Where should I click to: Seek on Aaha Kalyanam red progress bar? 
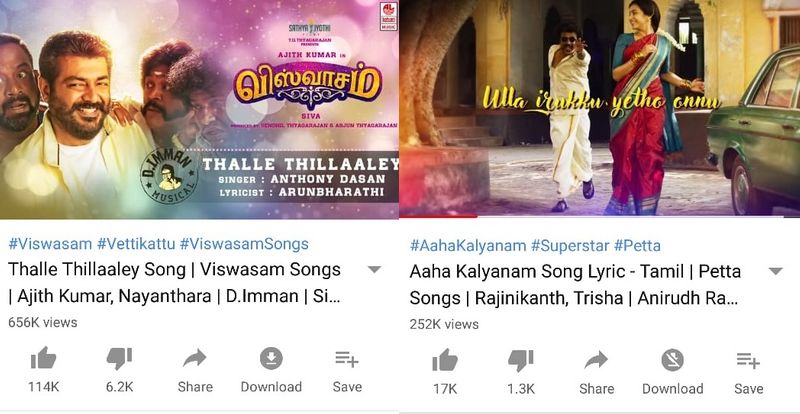tap(599, 216)
